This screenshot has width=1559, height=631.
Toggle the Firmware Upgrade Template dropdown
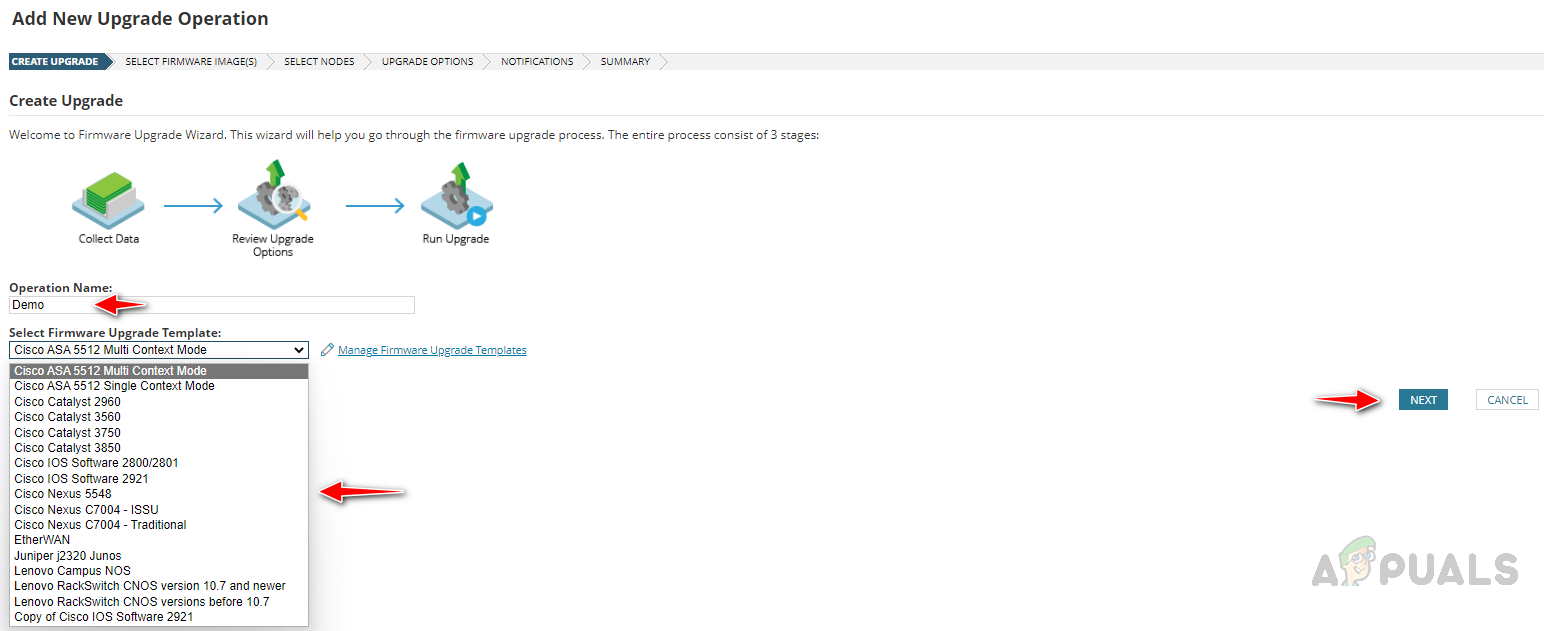click(x=159, y=350)
